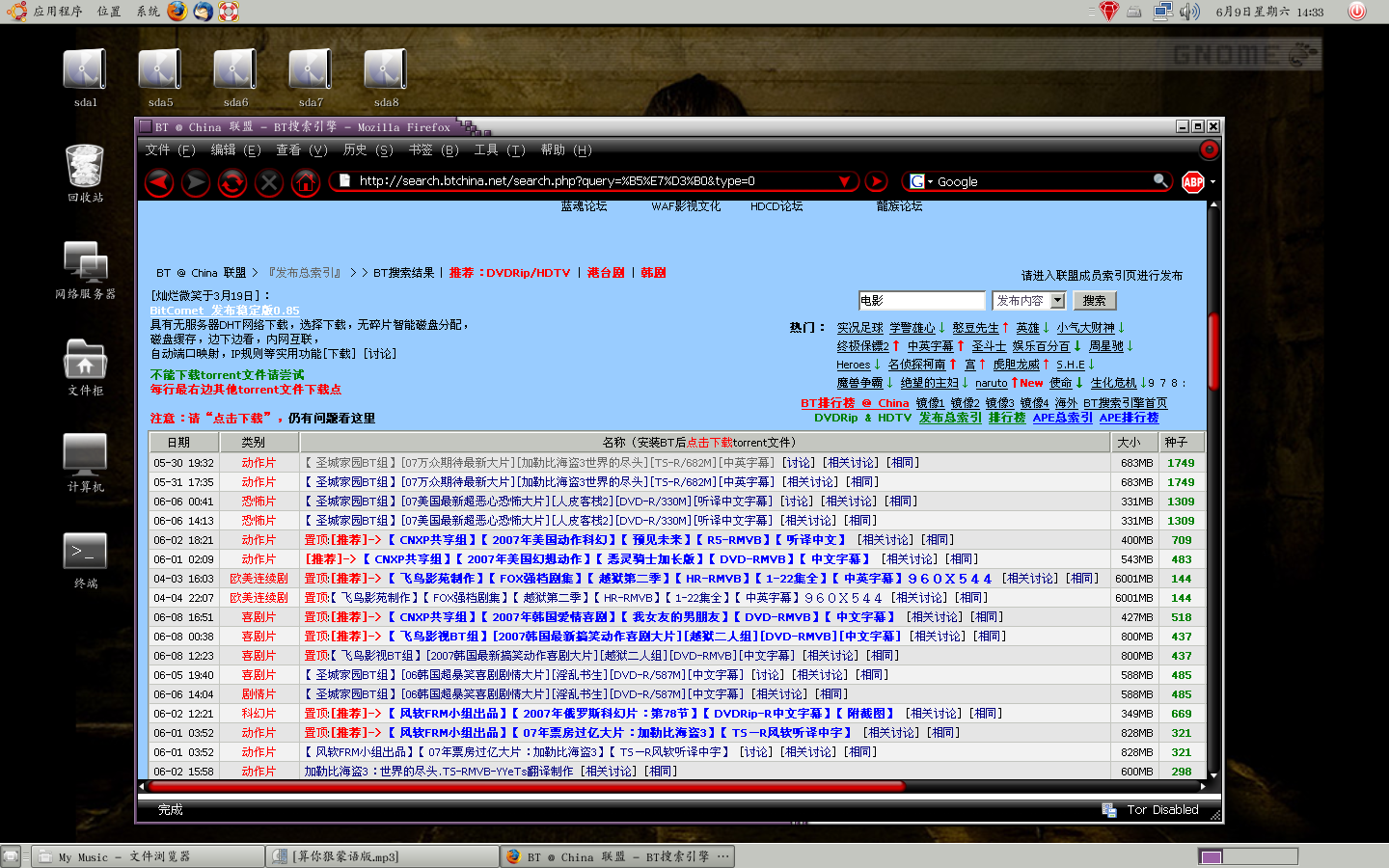Click the printer tray icon
This screenshot has width=1389, height=868.
[x=1135, y=12]
